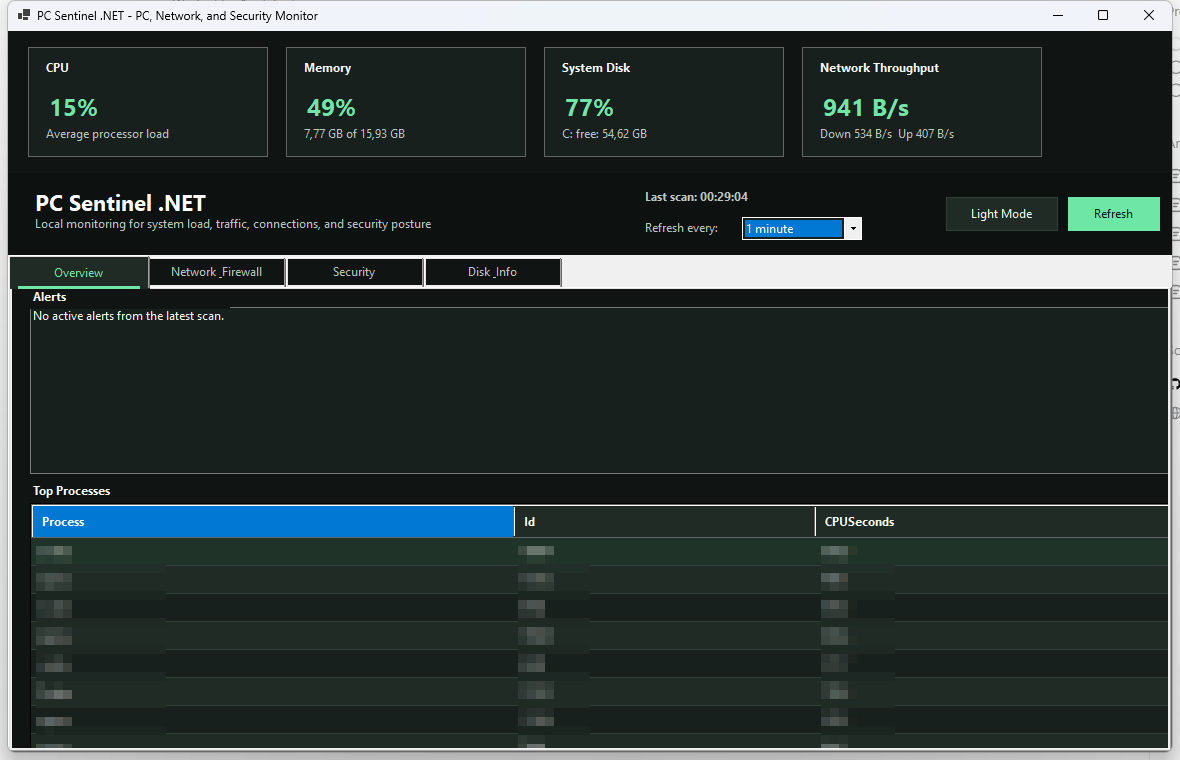1180x760 pixels.
Task: Maximize the PC Sentinel window
Action: click(1102, 15)
